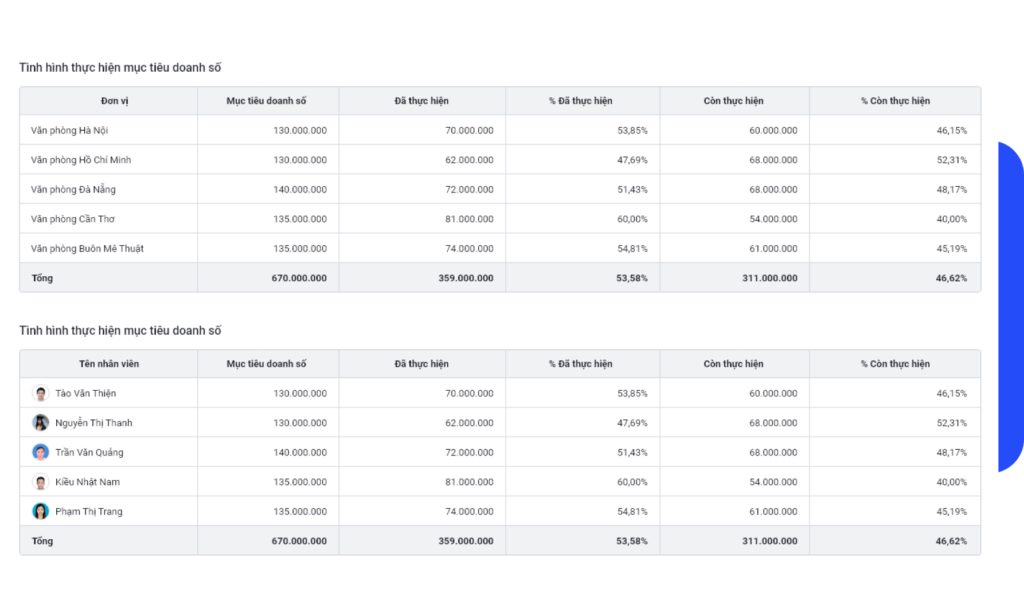Click "% Đã thực hiện" header in employee table
The height and width of the screenshot is (616, 1024).
580,364
